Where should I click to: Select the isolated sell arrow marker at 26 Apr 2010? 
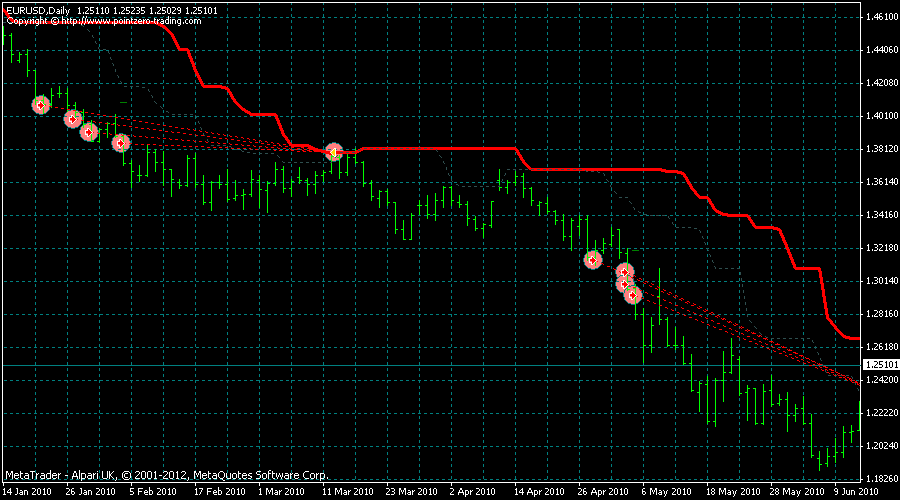click(593, 260)
